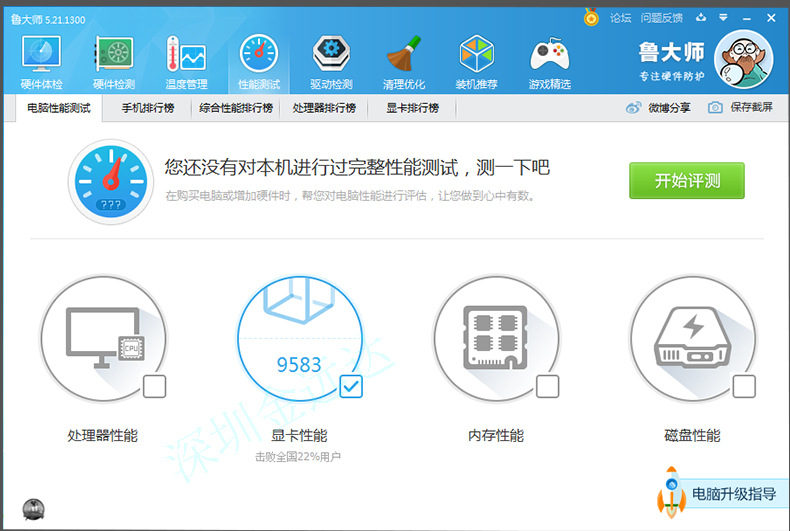The height and width of the screenshot is (531, 790).
Task: Minimize the 鲁大师 window
Action: pyautogui.click(x=747, y=18)
